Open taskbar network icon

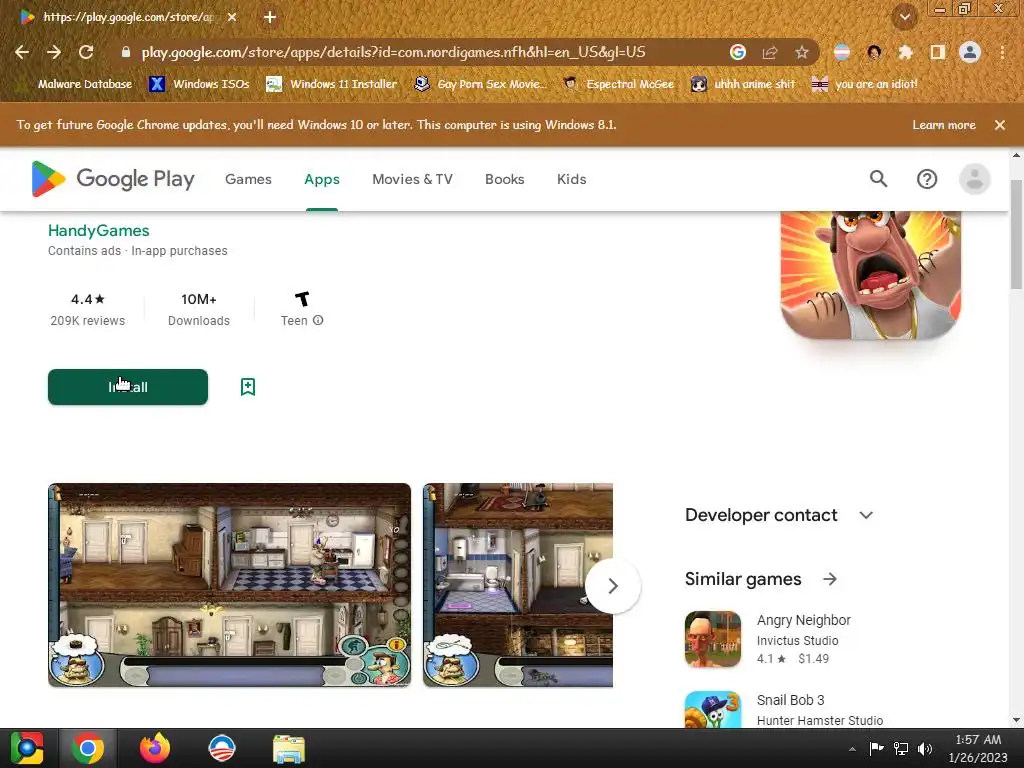click(x=901, y=748)
